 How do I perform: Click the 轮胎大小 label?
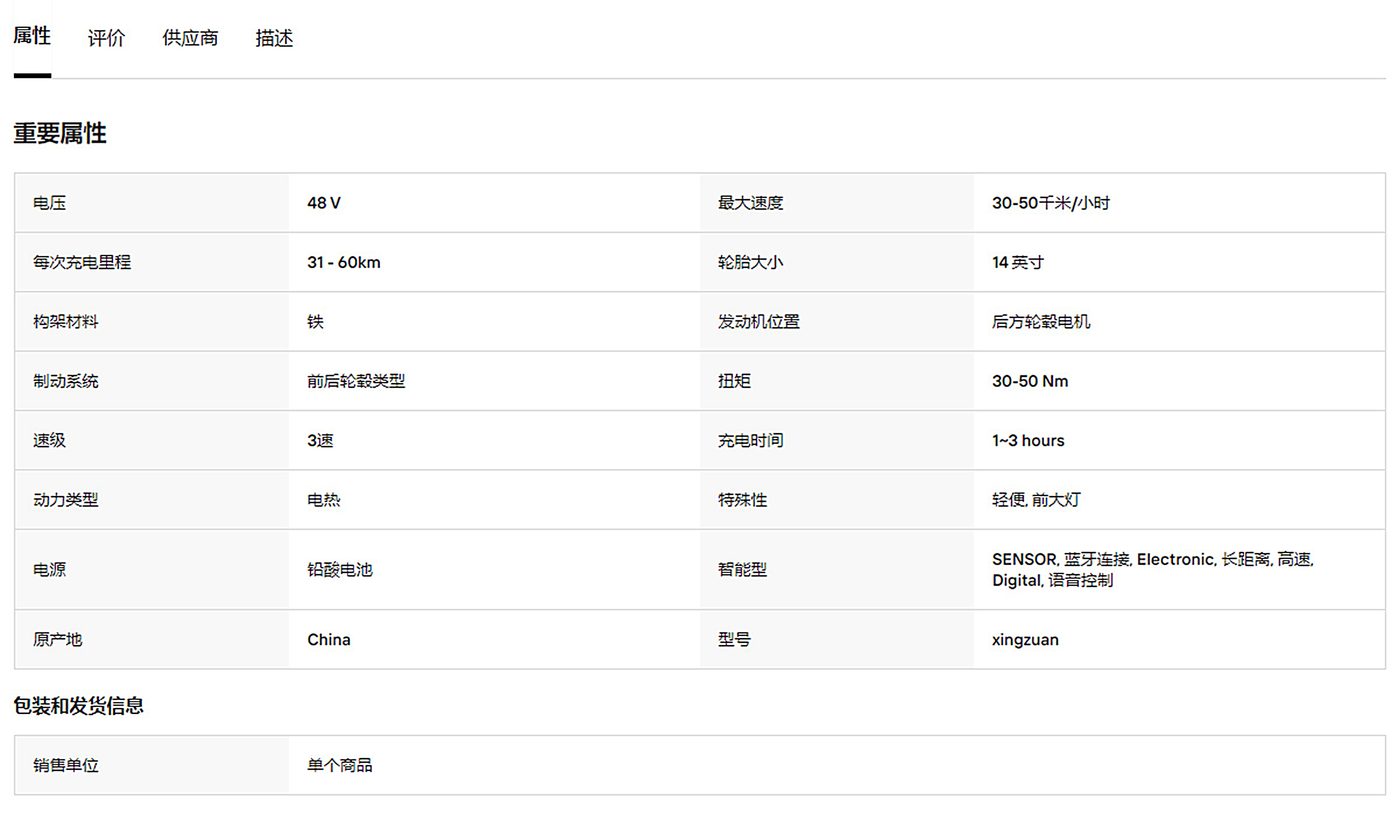[750, 262]
